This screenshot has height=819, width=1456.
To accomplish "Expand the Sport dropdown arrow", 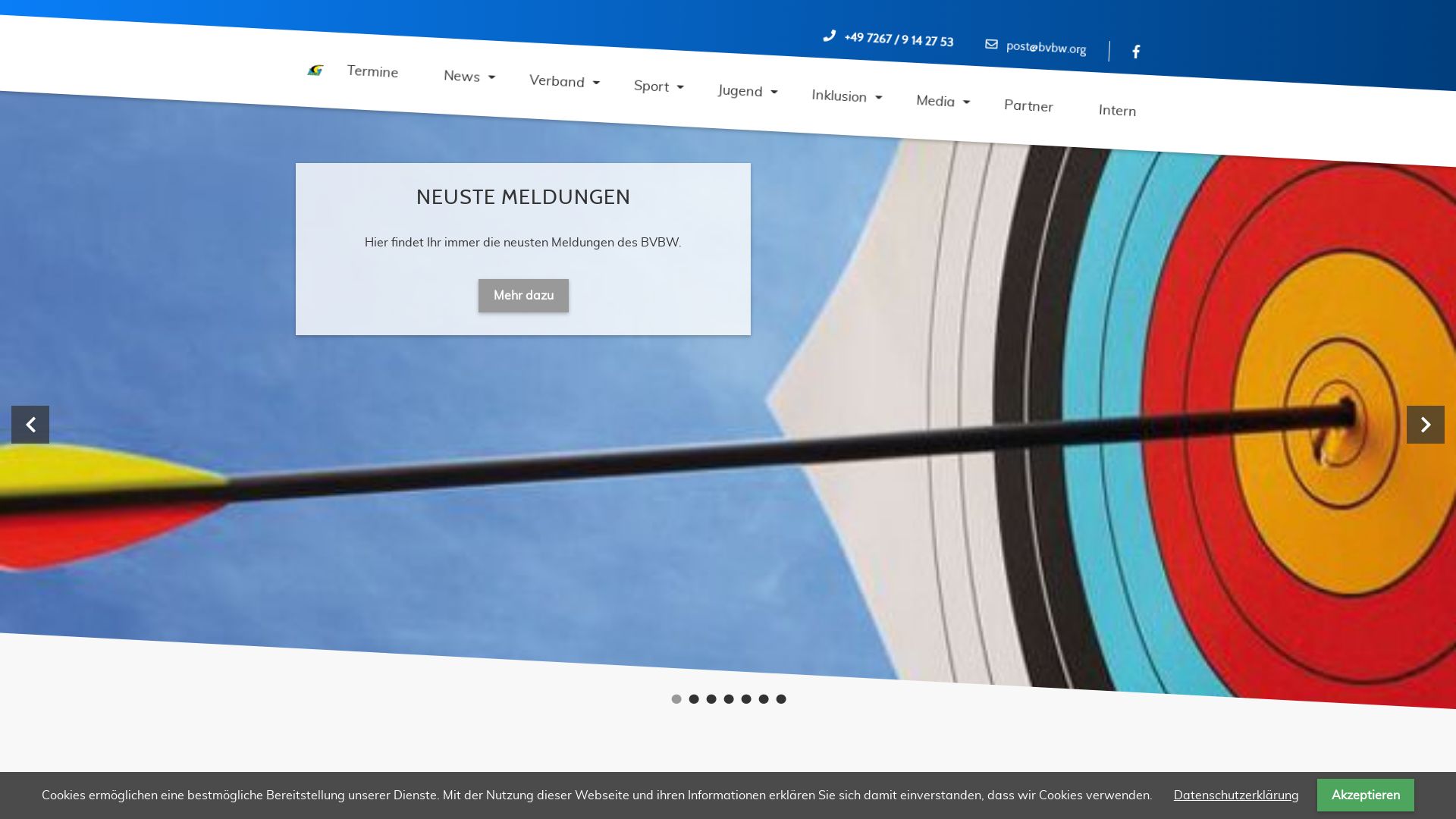I will tap(680, 87).
